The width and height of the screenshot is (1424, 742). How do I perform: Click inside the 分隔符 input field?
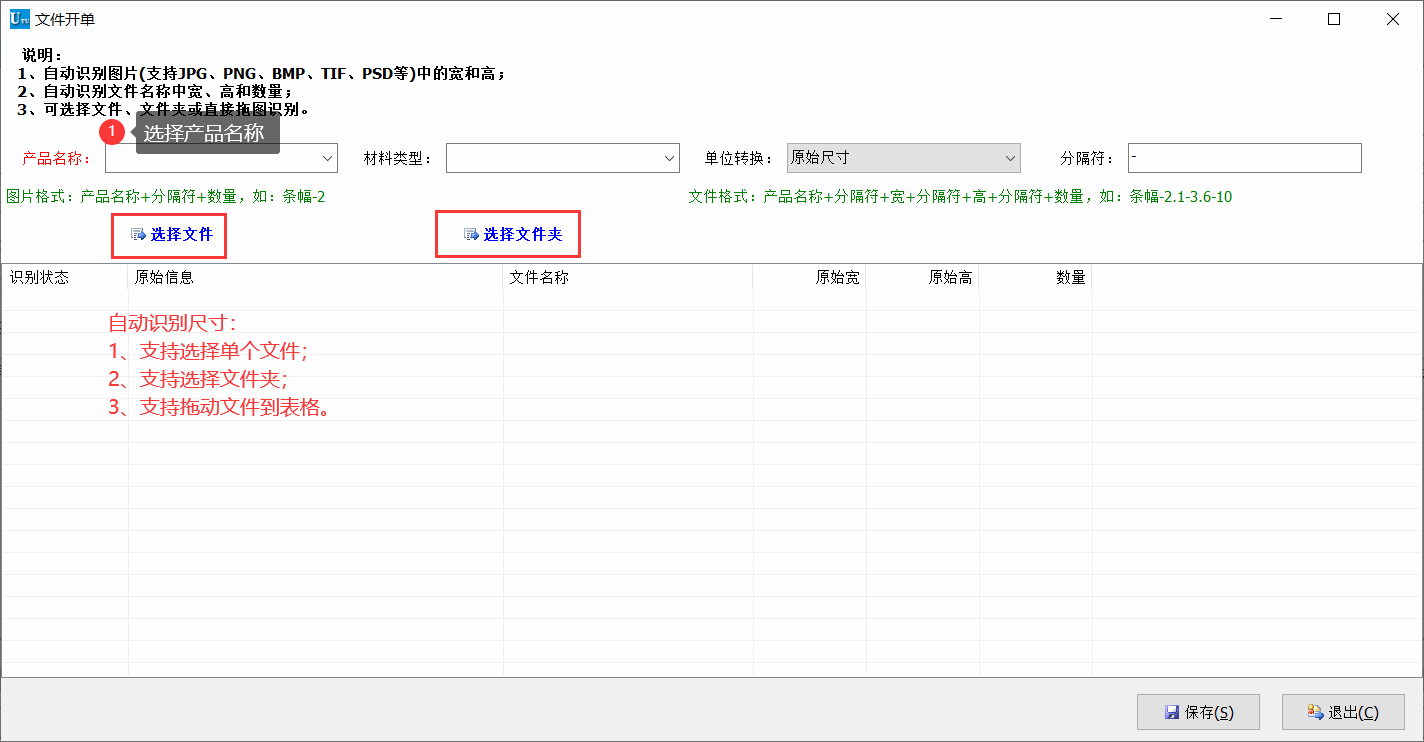(x=1244, y=157)
